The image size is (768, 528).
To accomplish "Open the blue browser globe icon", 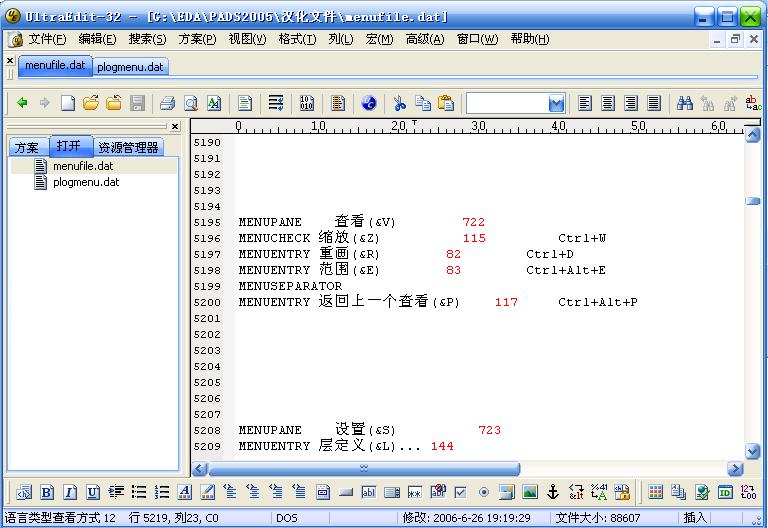I will (369, 103).
